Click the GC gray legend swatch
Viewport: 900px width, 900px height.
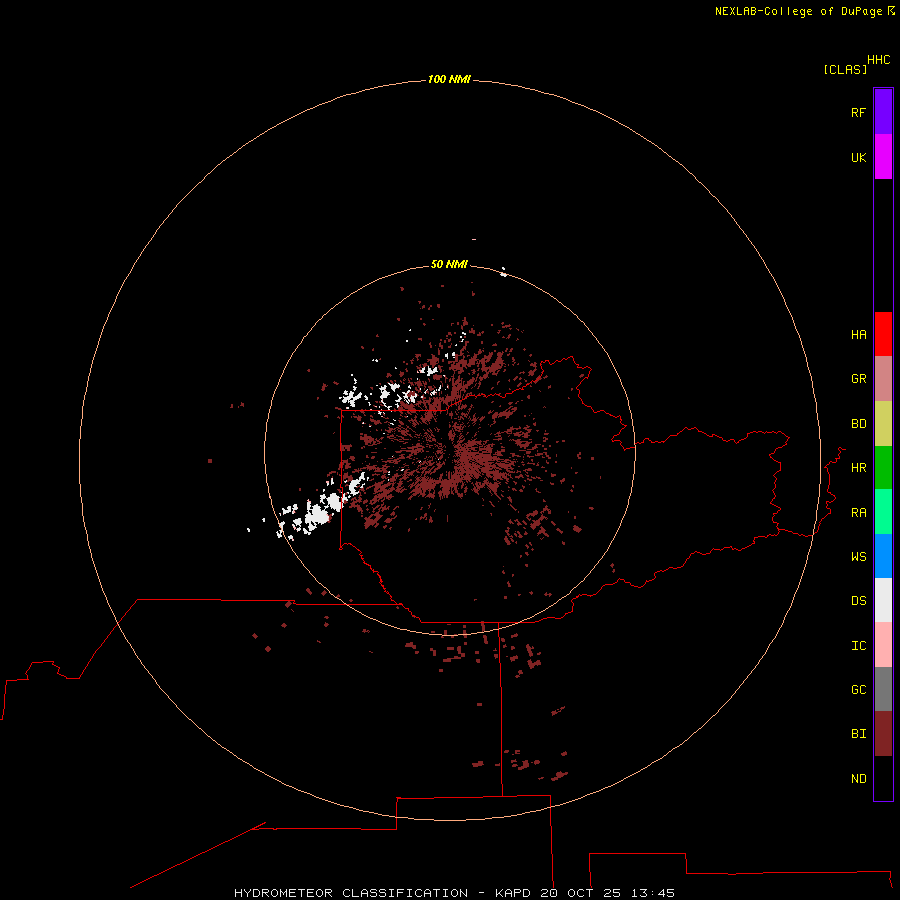click(883, 689)
